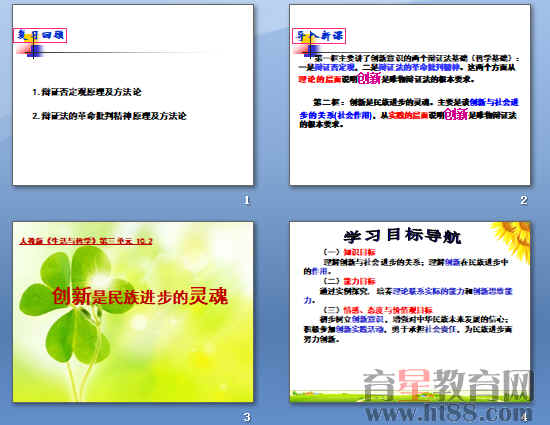Open the green clover slide 3
This screenshot has height=425, width=550.
pyautogui.click(x=133, y=312)
